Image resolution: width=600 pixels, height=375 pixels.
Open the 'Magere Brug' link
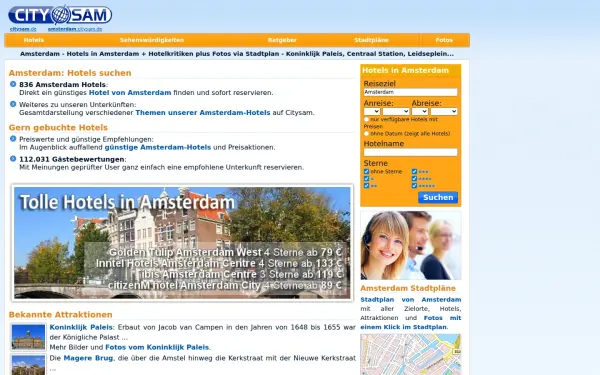[88, 358]
